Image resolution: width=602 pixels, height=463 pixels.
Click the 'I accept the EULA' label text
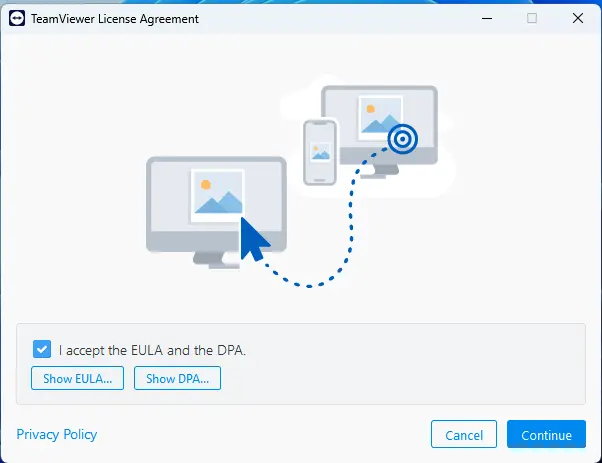click(152, 350)
